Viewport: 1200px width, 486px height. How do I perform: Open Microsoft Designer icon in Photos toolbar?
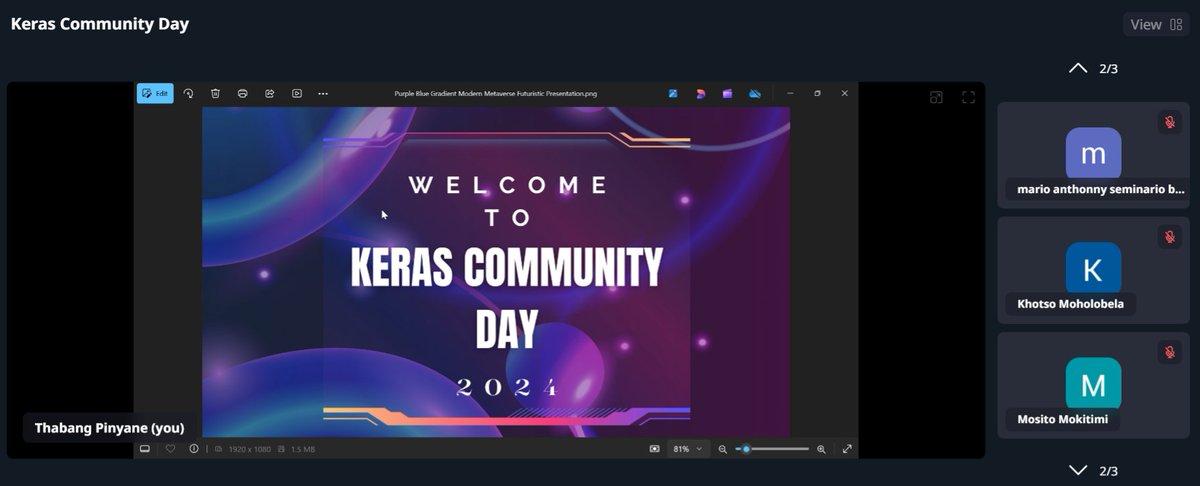click(x=701, y=93)
